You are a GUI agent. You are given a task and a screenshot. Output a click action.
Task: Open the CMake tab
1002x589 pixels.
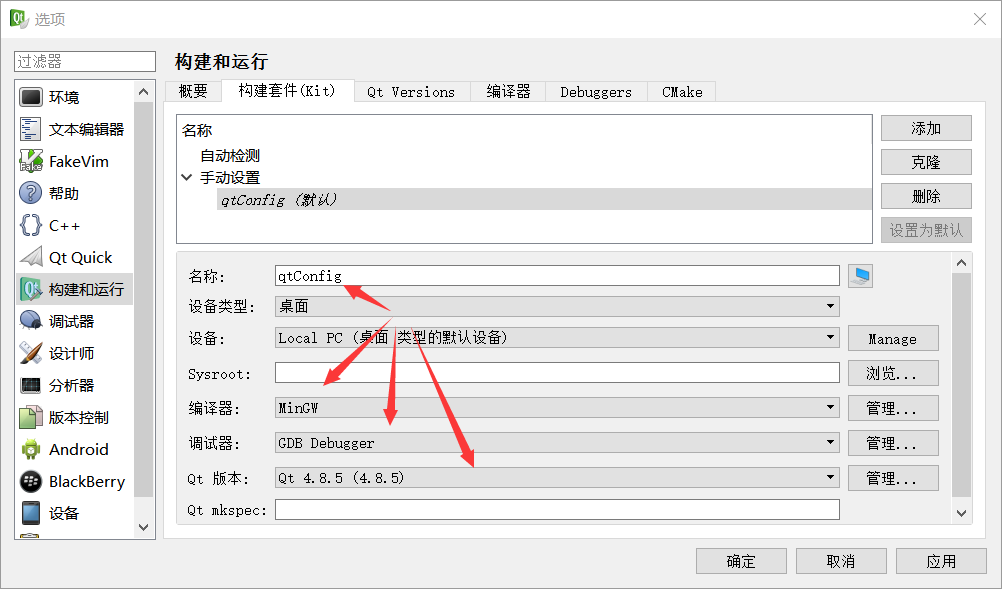pos(682,92)
